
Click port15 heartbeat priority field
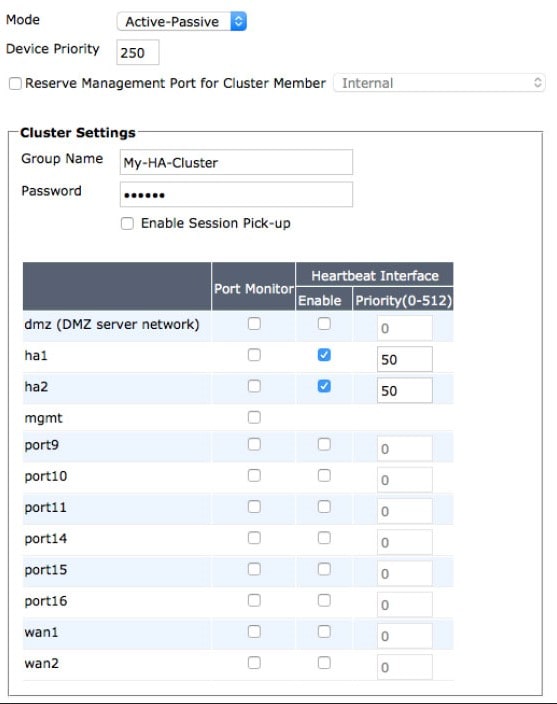click(405, 573)
